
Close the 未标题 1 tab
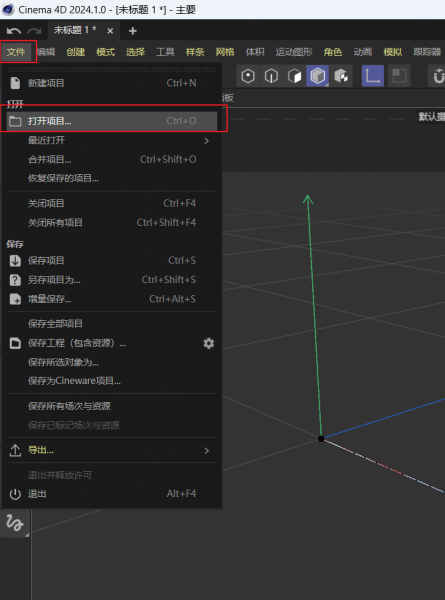pyautogui.click(x=110, y=31)
